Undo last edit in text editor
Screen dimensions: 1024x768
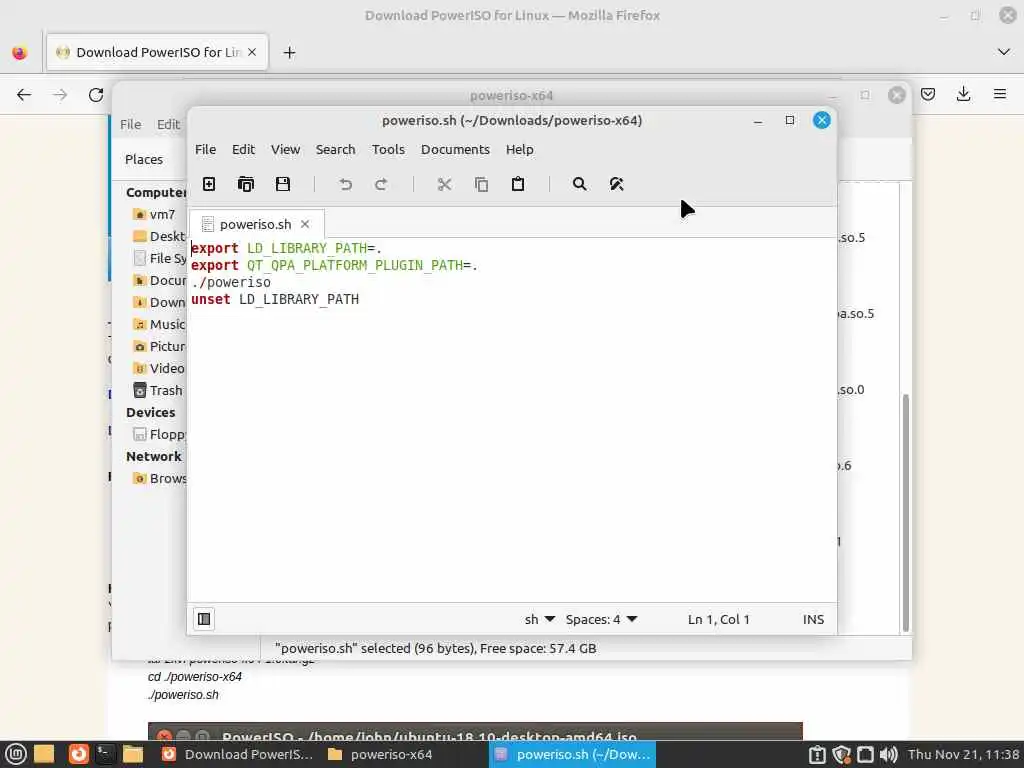(x=345, y=184)
